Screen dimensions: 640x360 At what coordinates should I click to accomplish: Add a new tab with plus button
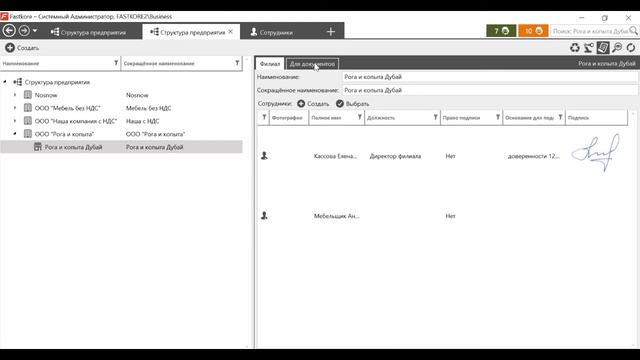331,32
